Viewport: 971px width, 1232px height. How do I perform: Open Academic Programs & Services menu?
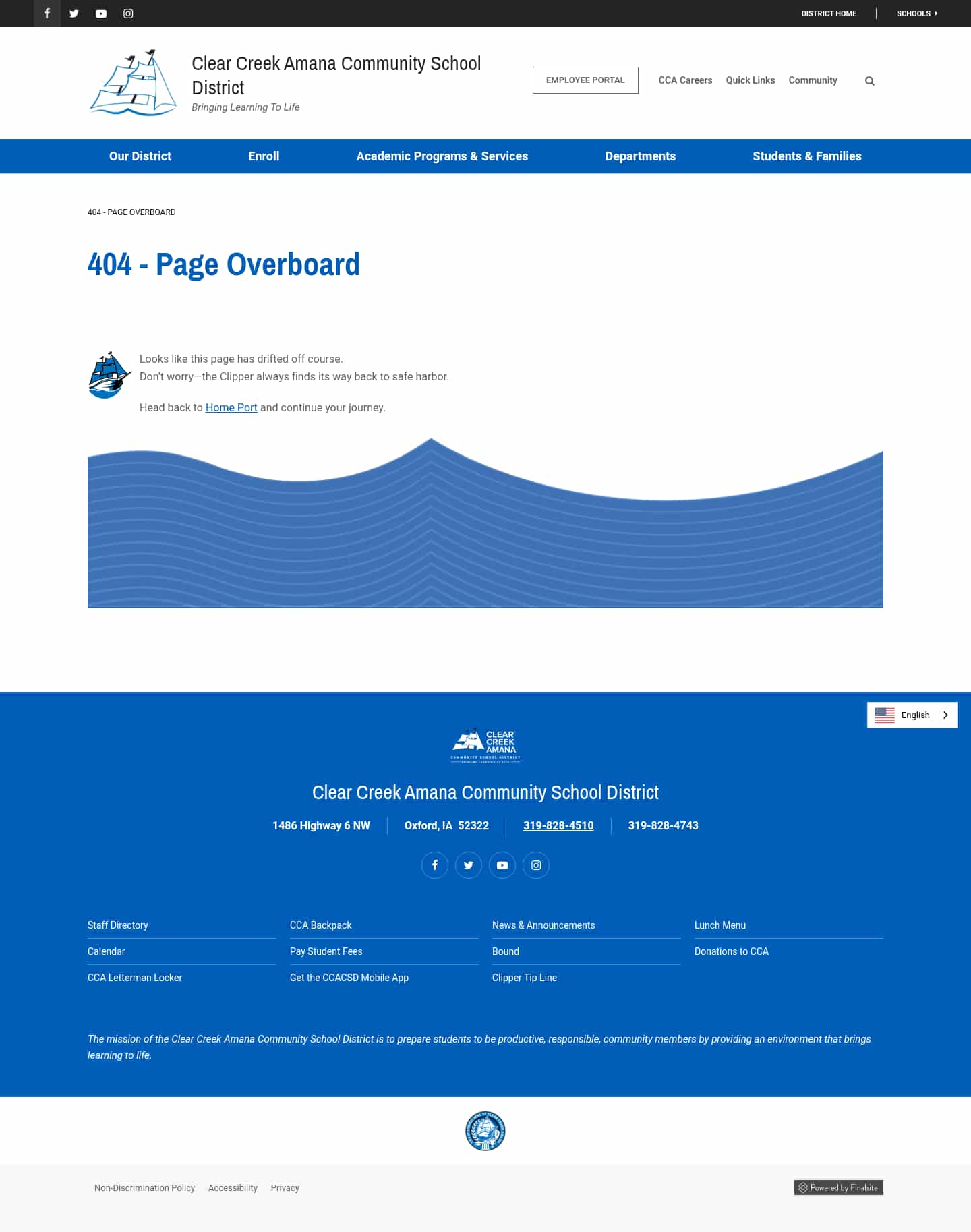coord(442,156)
